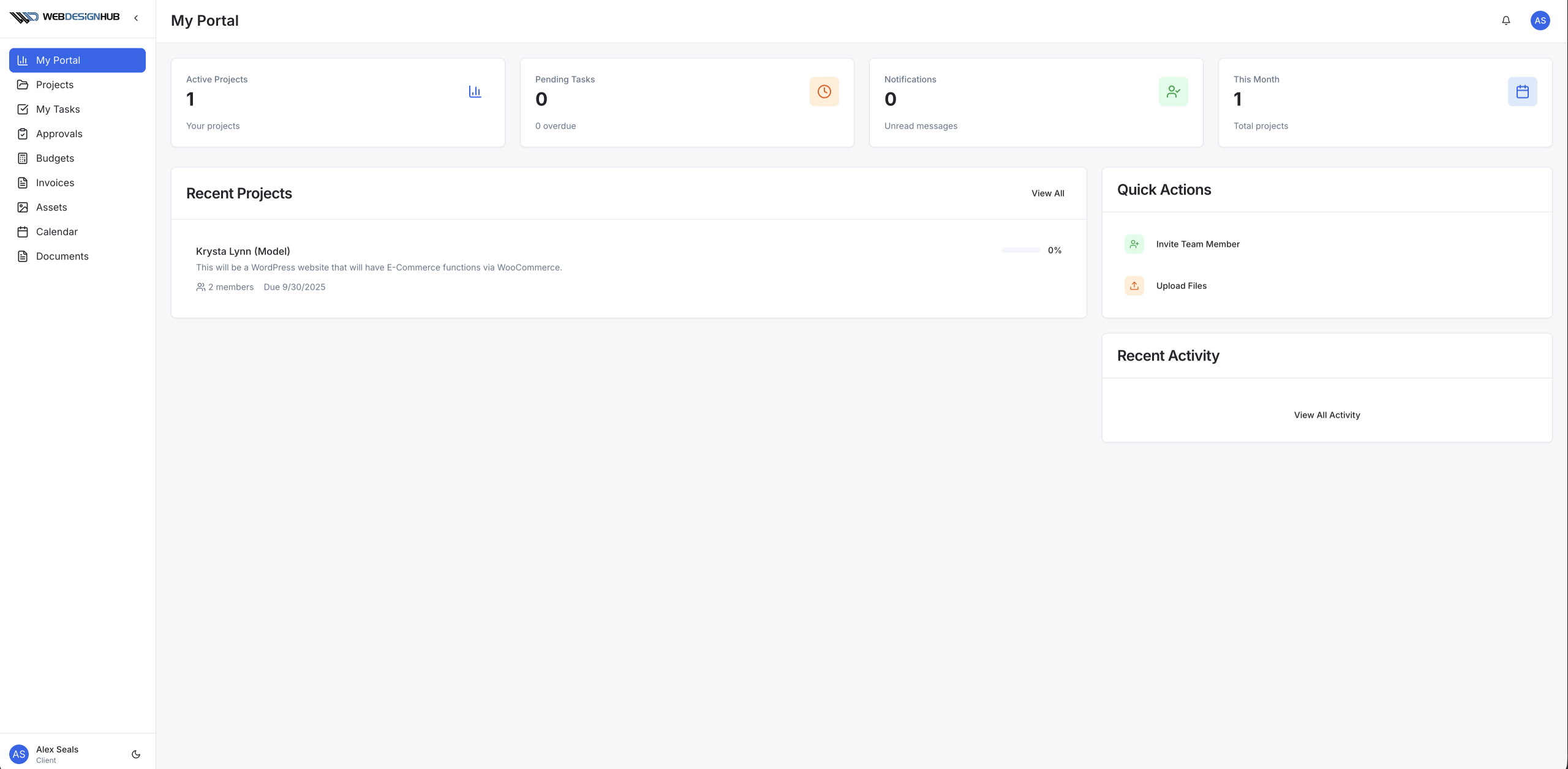This screenshot has width=1568, height=769.
Task: Click the Notifications user-check icon
Action: tap(1173, 91)
